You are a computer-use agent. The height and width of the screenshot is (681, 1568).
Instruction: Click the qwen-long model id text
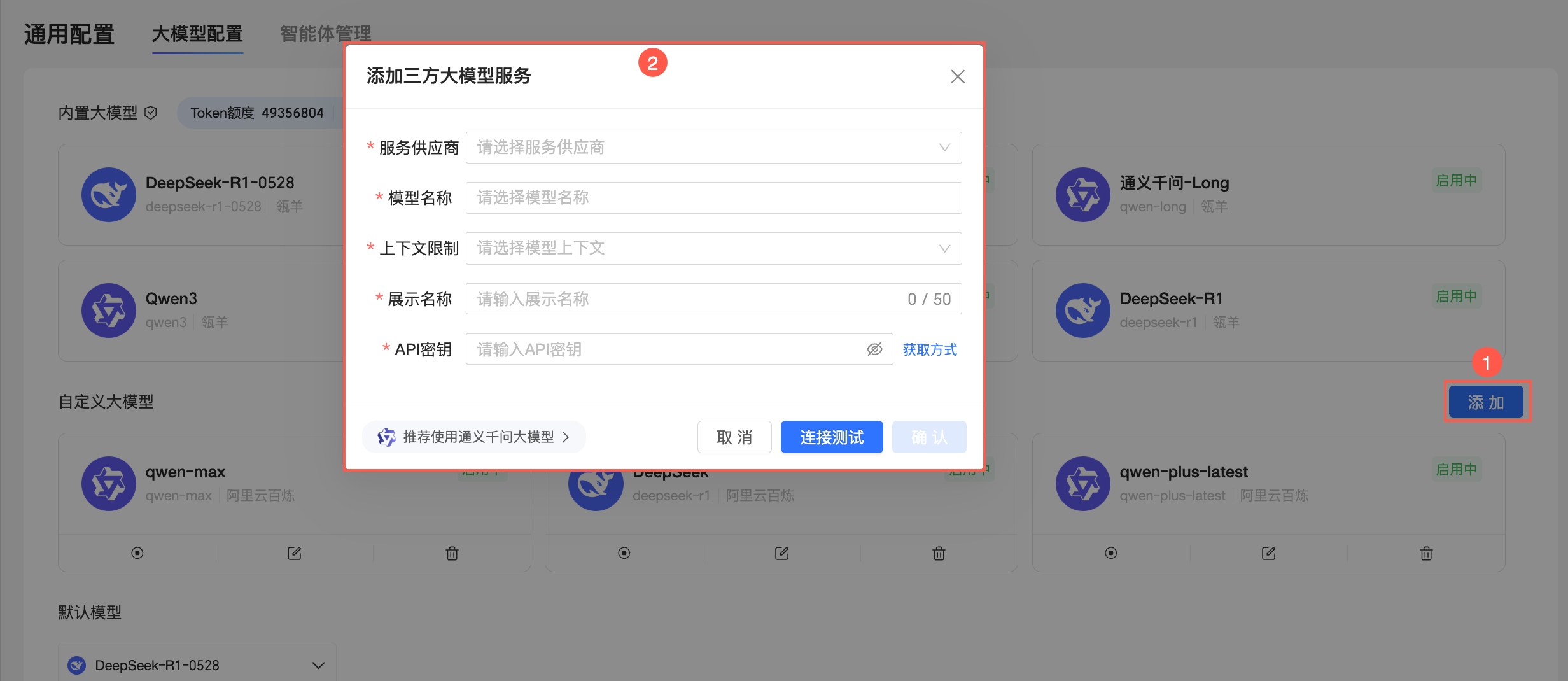click(1153, 207)
